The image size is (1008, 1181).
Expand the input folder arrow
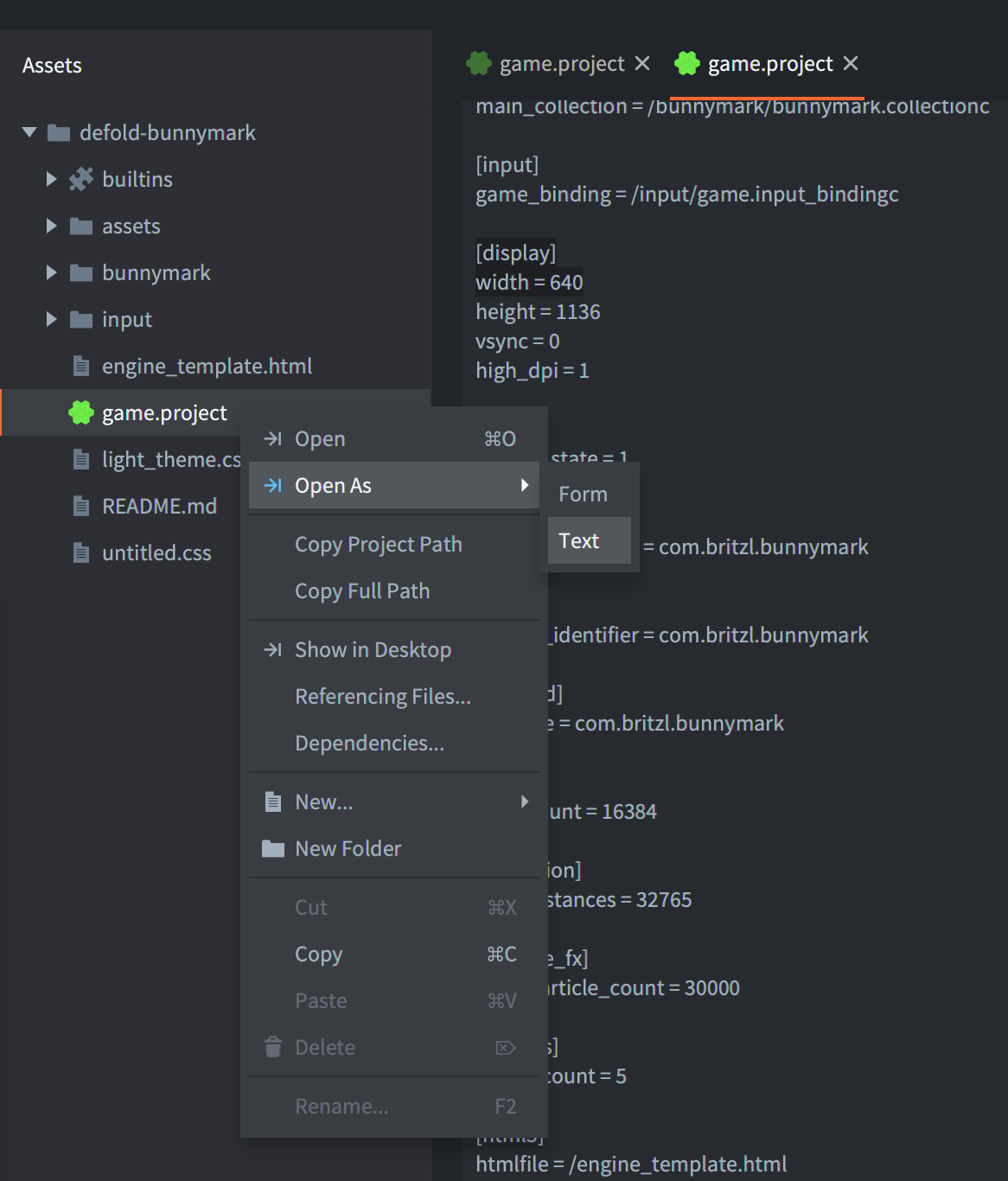coord(51,320)
